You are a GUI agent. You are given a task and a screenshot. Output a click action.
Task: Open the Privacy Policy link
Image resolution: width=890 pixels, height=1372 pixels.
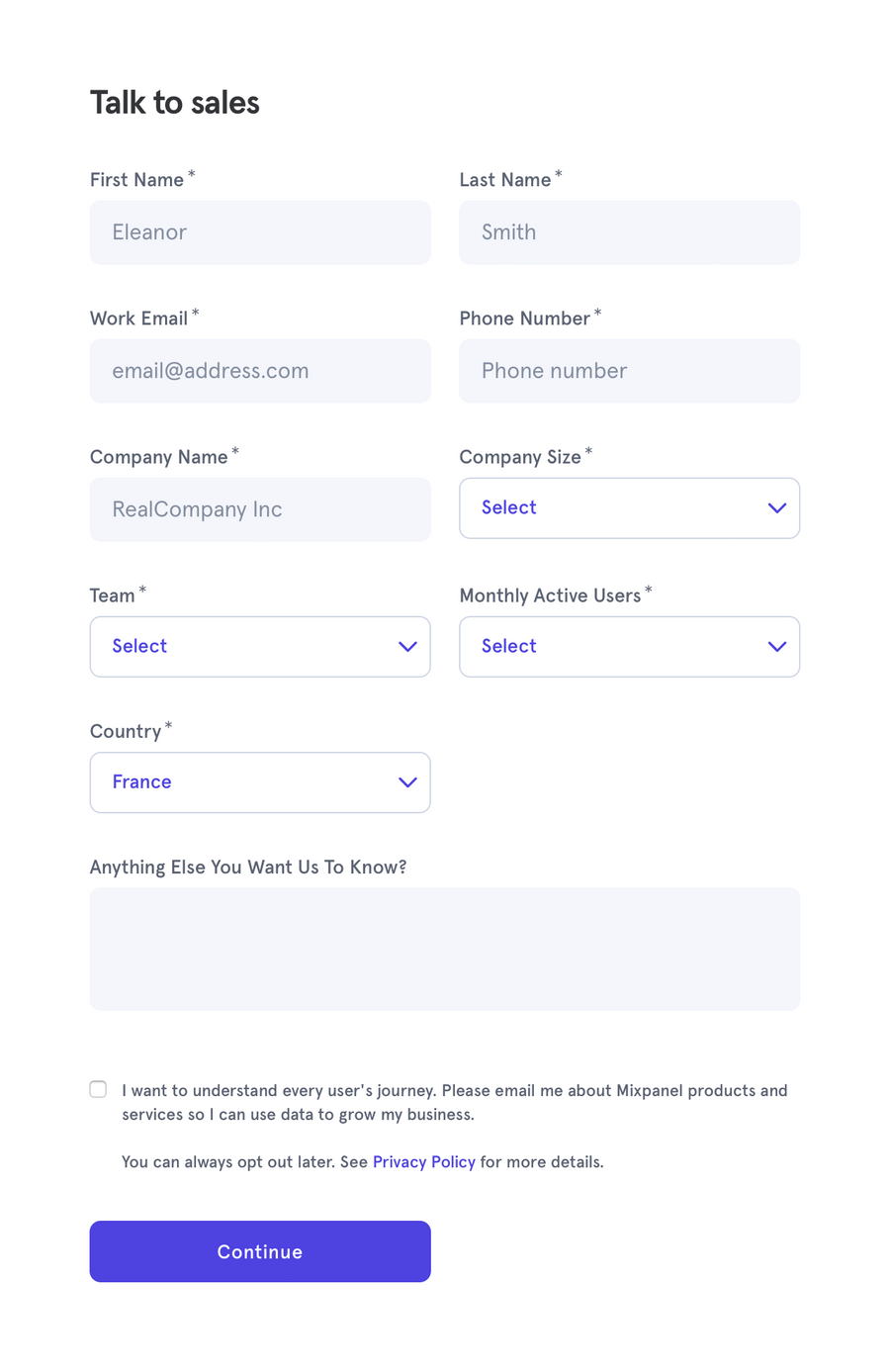(x=423, y=1161)
